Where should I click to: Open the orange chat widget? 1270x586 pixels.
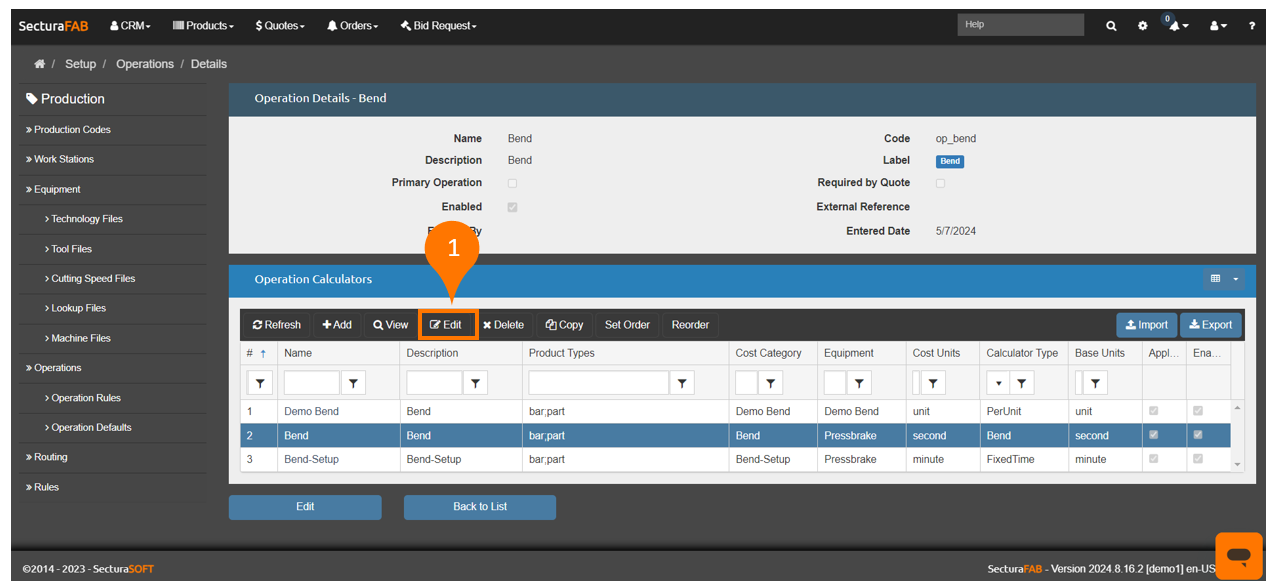pyautogui.click(x=1238, y=555)
